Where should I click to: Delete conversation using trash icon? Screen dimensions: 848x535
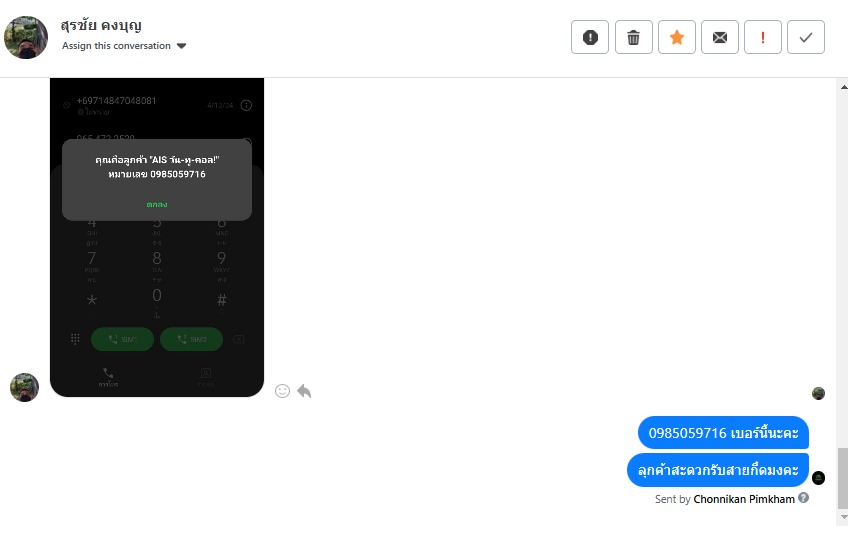[x=633, y=37]
